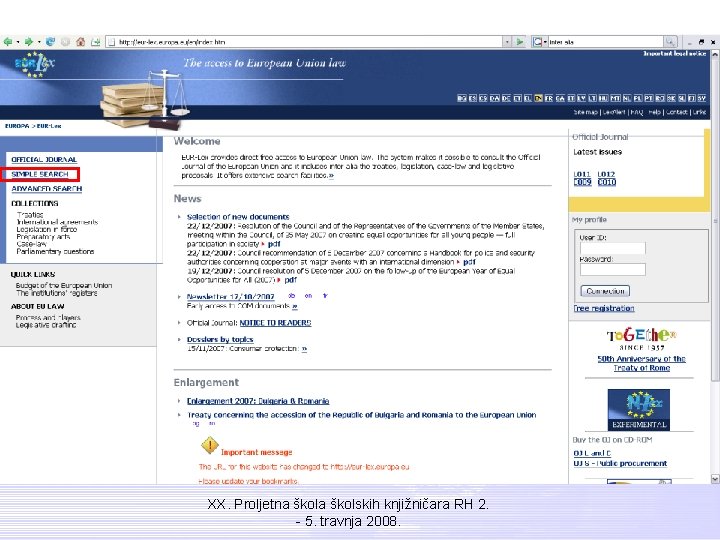This screenshot has height=540, width=720.
Task: Open the Case-law collection
Action: pyautogui.click(x=31, y=244)
